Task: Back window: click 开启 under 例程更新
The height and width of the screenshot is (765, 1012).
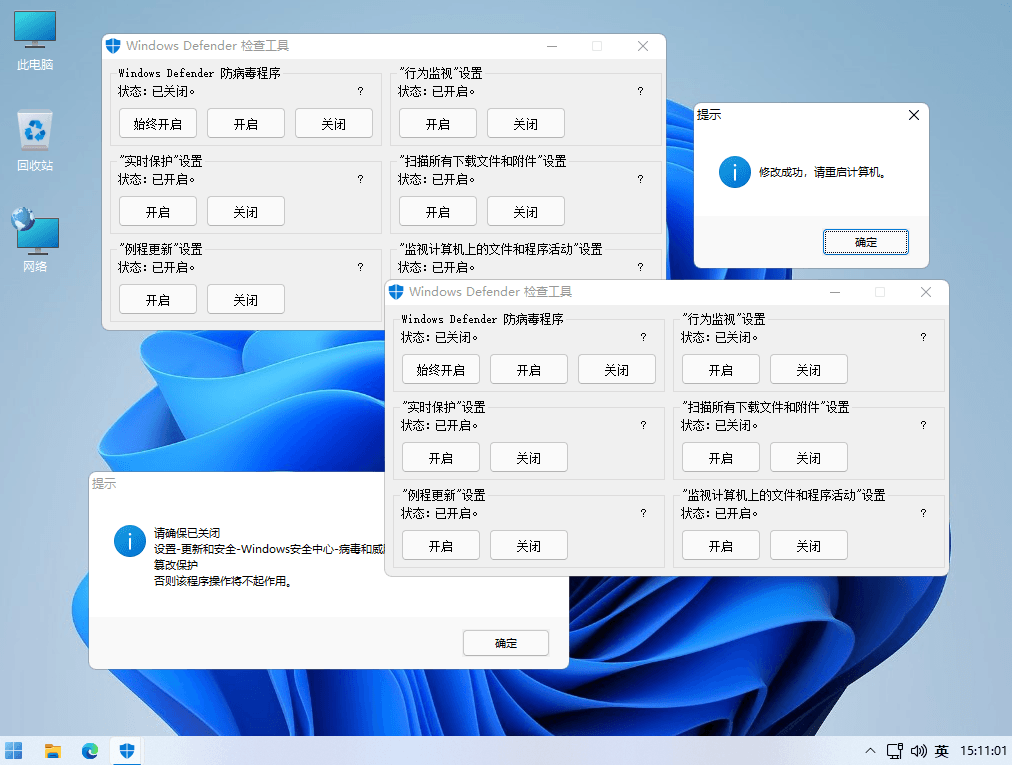Action: point(157,299)
